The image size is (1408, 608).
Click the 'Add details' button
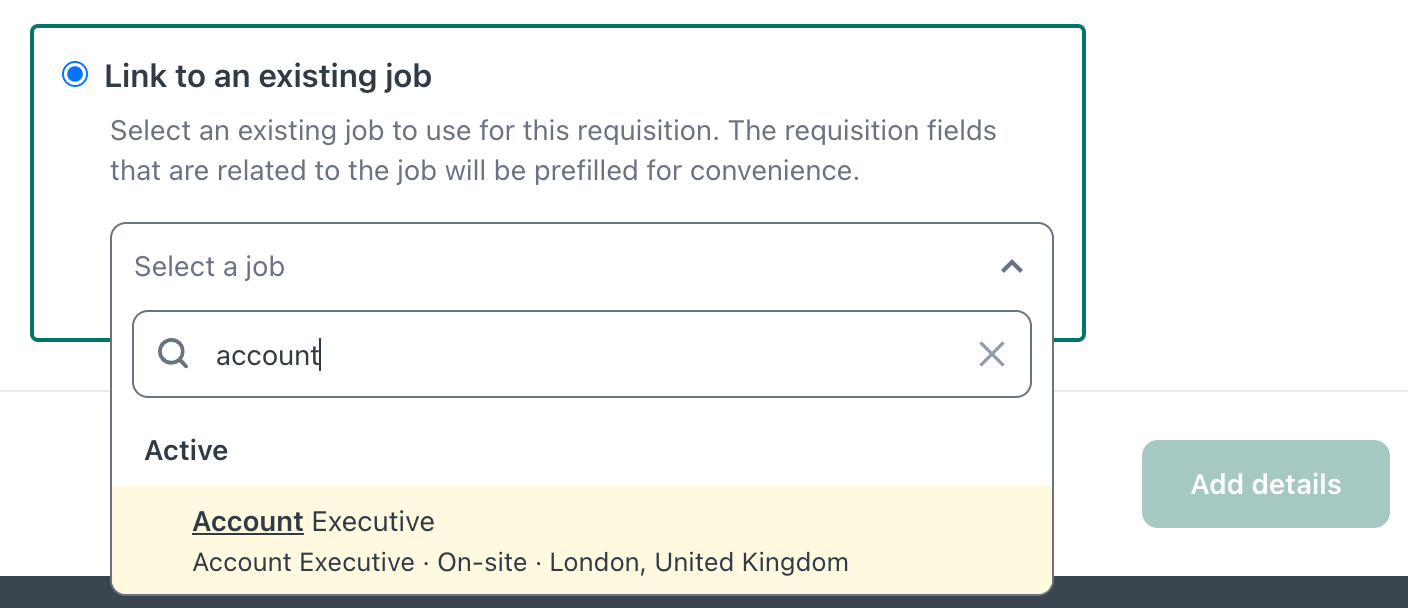pos(1266,484)
